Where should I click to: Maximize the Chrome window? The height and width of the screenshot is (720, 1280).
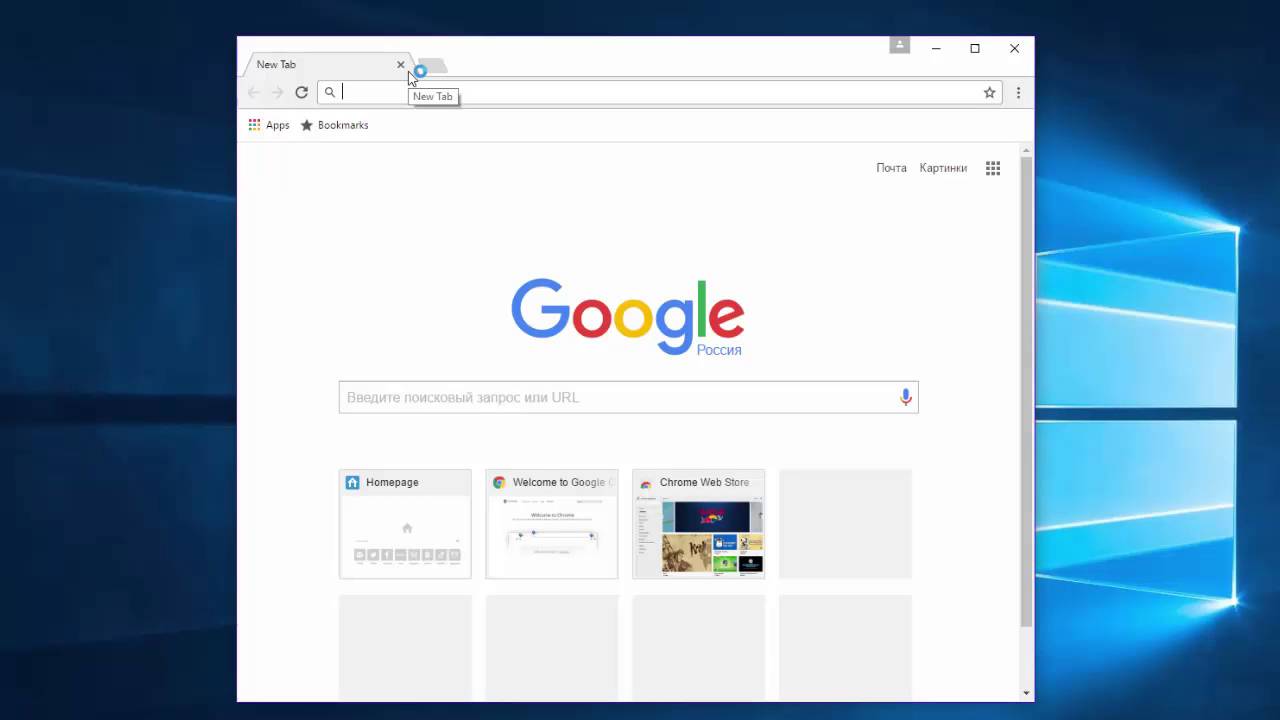[x=975, y=48]
